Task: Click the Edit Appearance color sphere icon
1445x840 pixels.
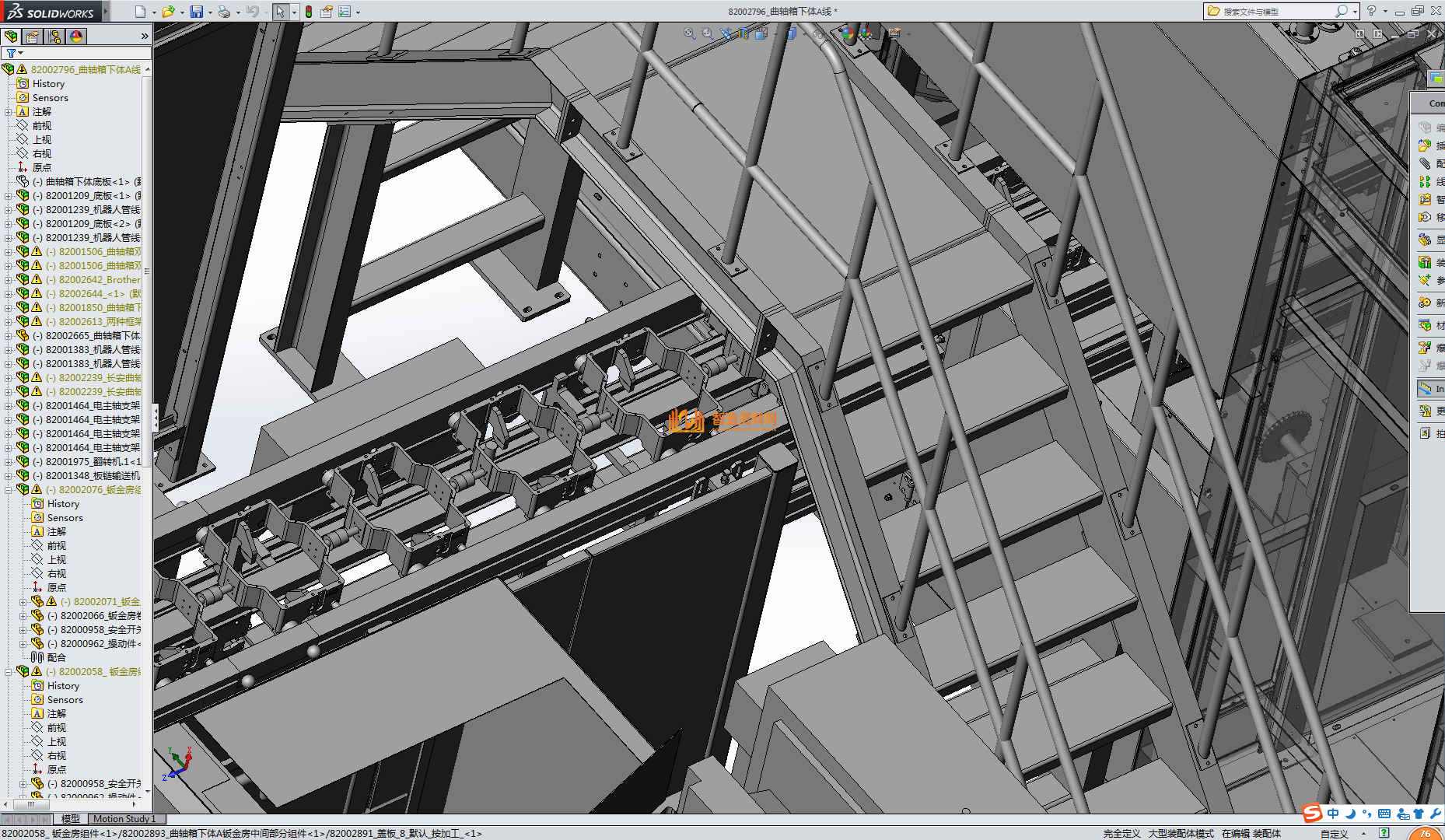Action: (847, 33)
